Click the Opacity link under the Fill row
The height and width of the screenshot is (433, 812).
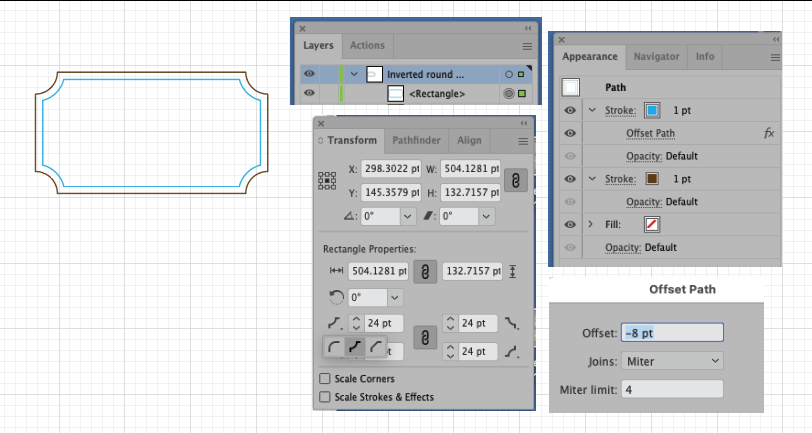[x=623, y=247]
